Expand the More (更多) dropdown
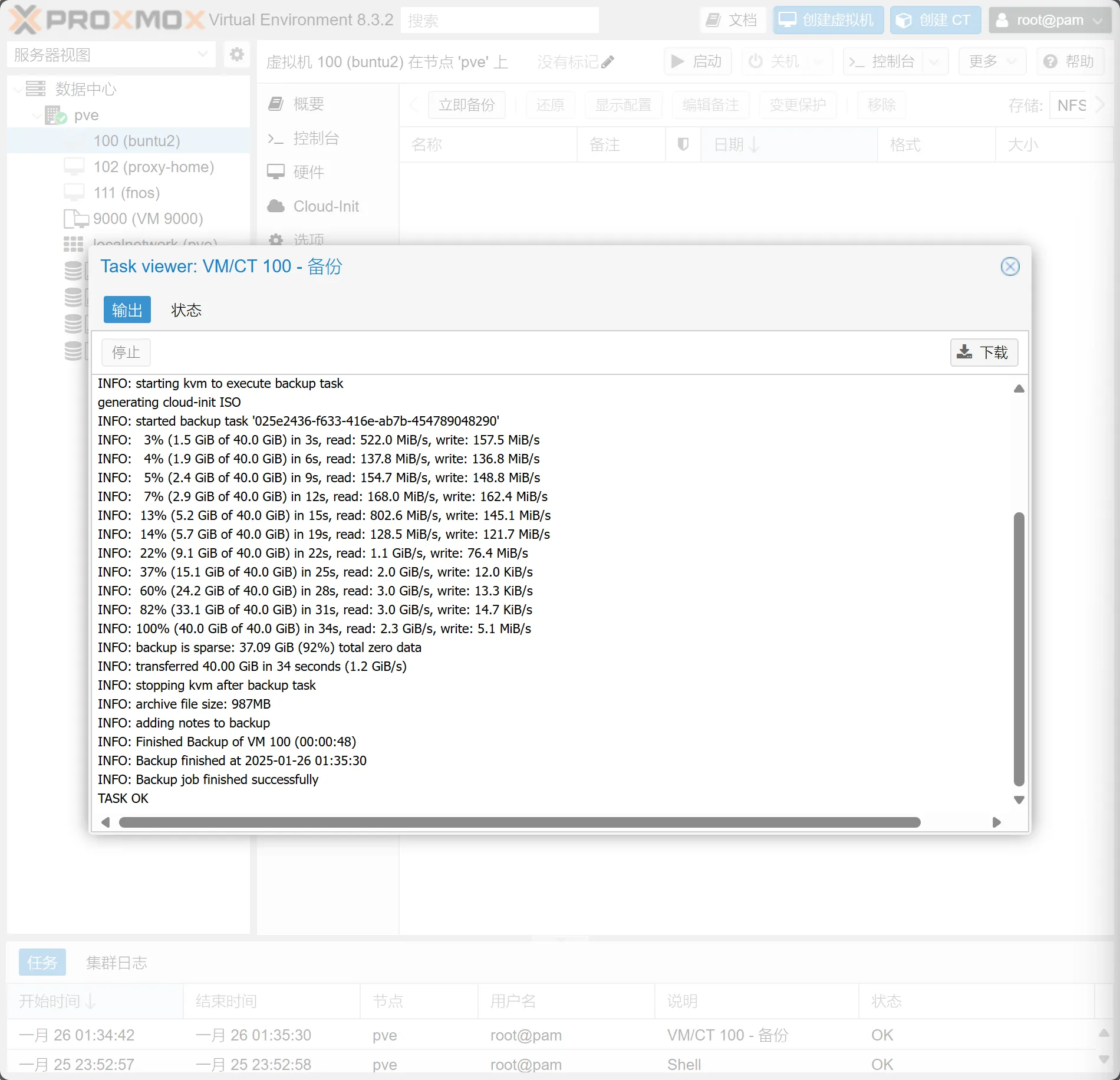This screenshot has height=1080, width=1120. coord(993,61)
